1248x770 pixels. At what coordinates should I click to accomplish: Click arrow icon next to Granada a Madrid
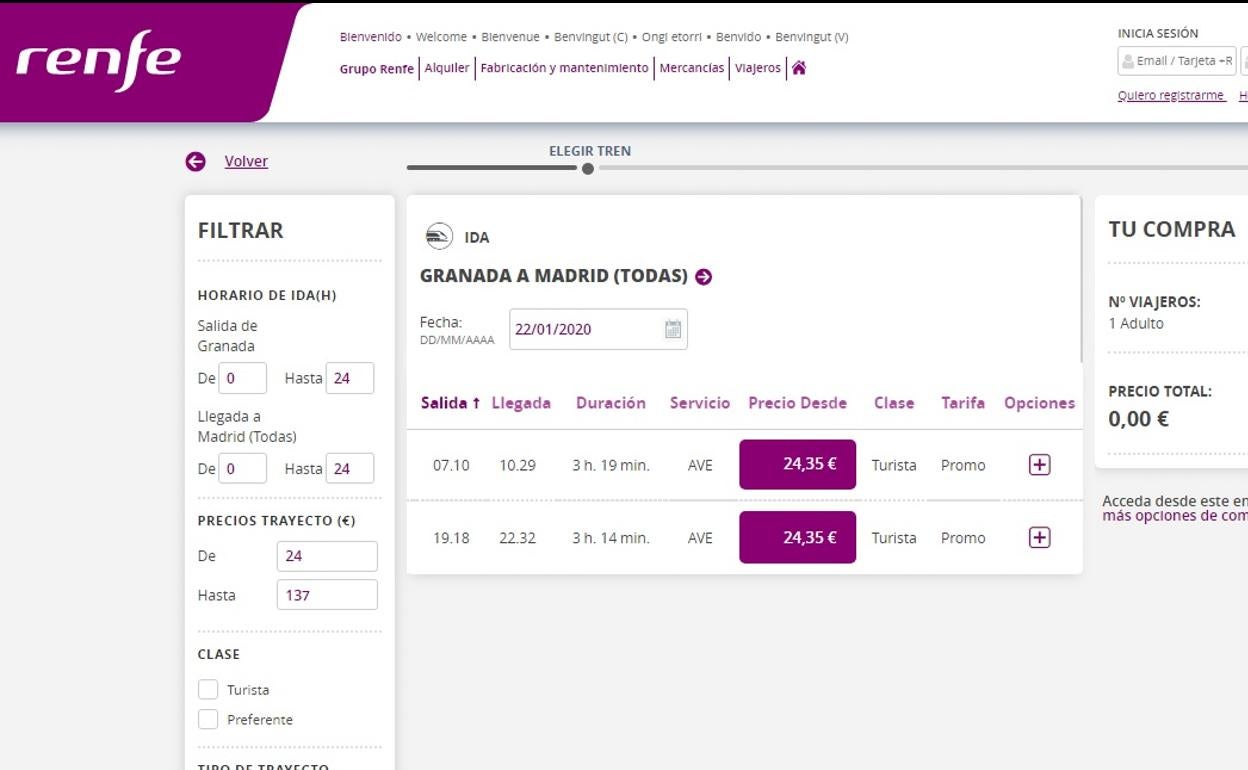pos(703,277)
